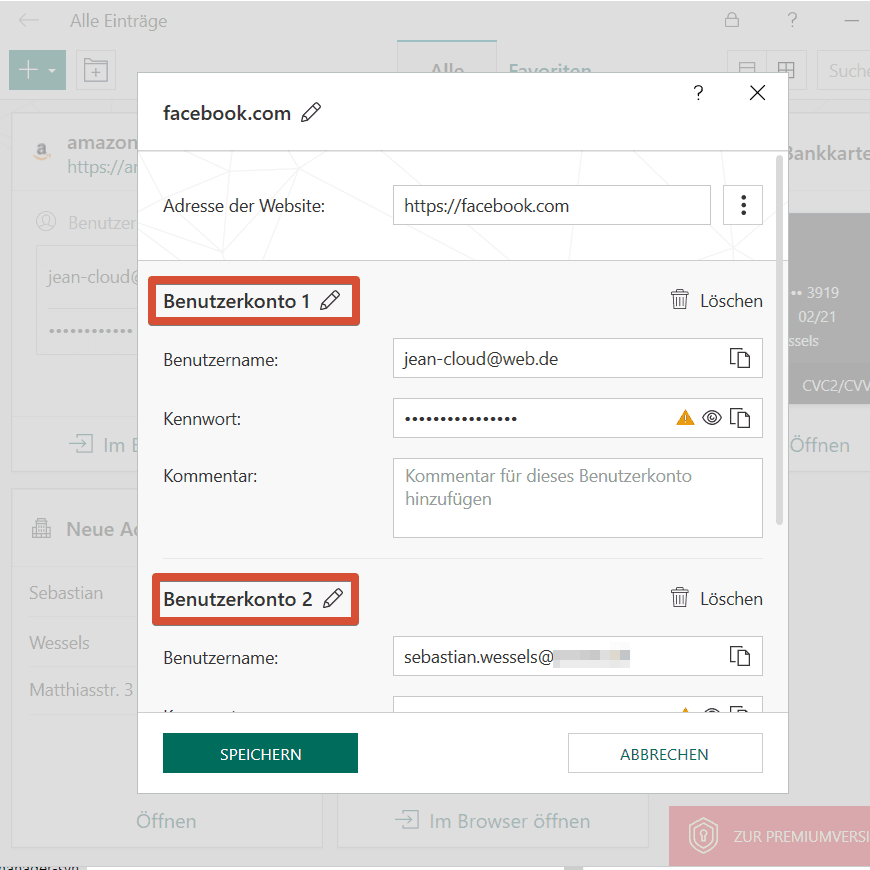This screenshot has width=870, height=870.
Task: Open the dialog help question mark
Action: click(698, 93)
